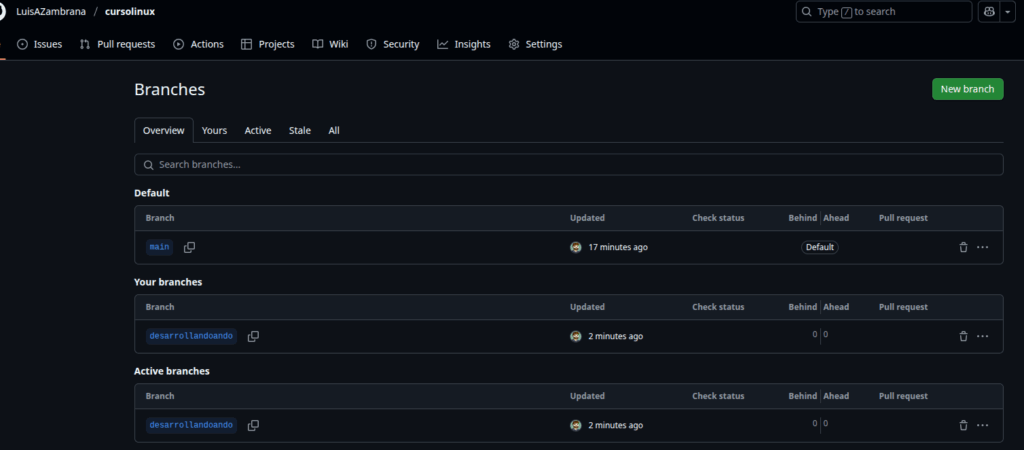
Task: Open the main branch link
Action: (160, 247)
